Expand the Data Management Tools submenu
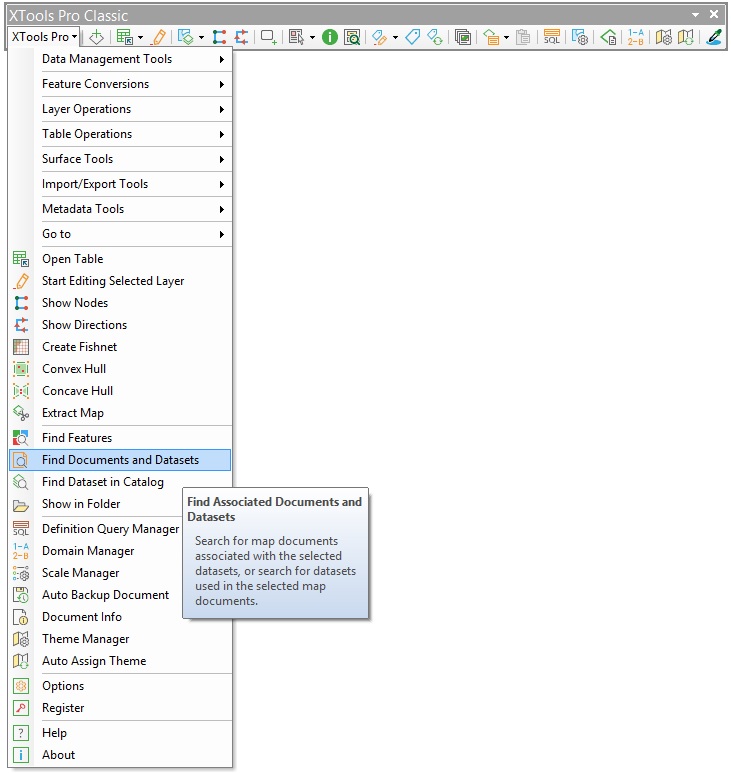This screenshot has width=731, height=773. (120, 59)
